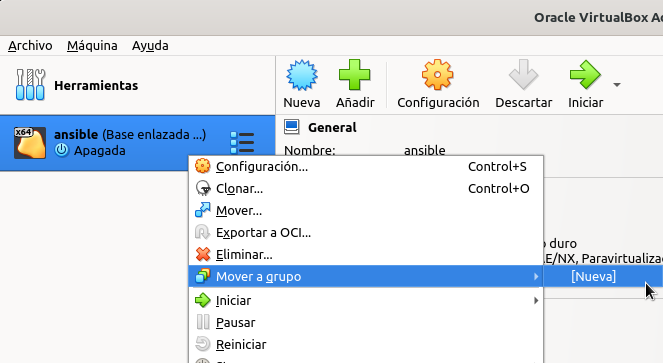
Task: Click the General section monitor icon
Action: click(291, 127)
